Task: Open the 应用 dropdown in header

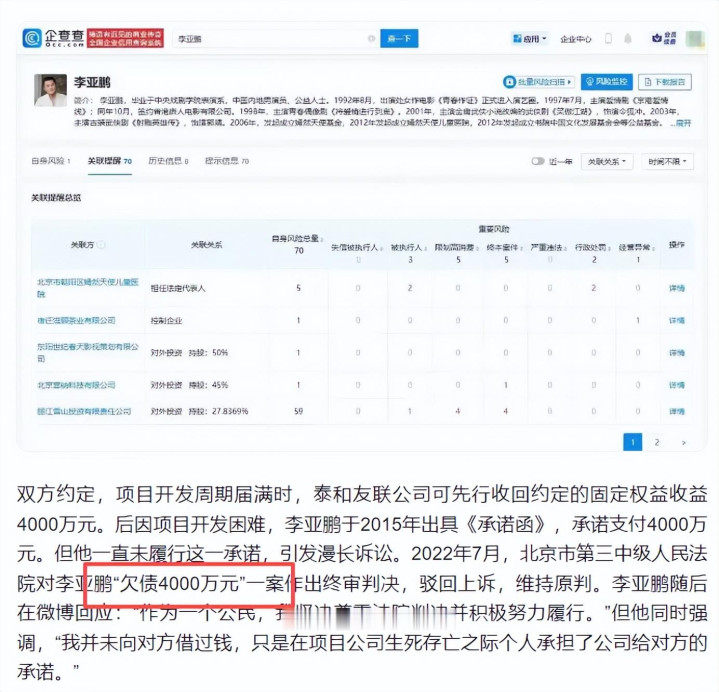Action: click(530, 39)
